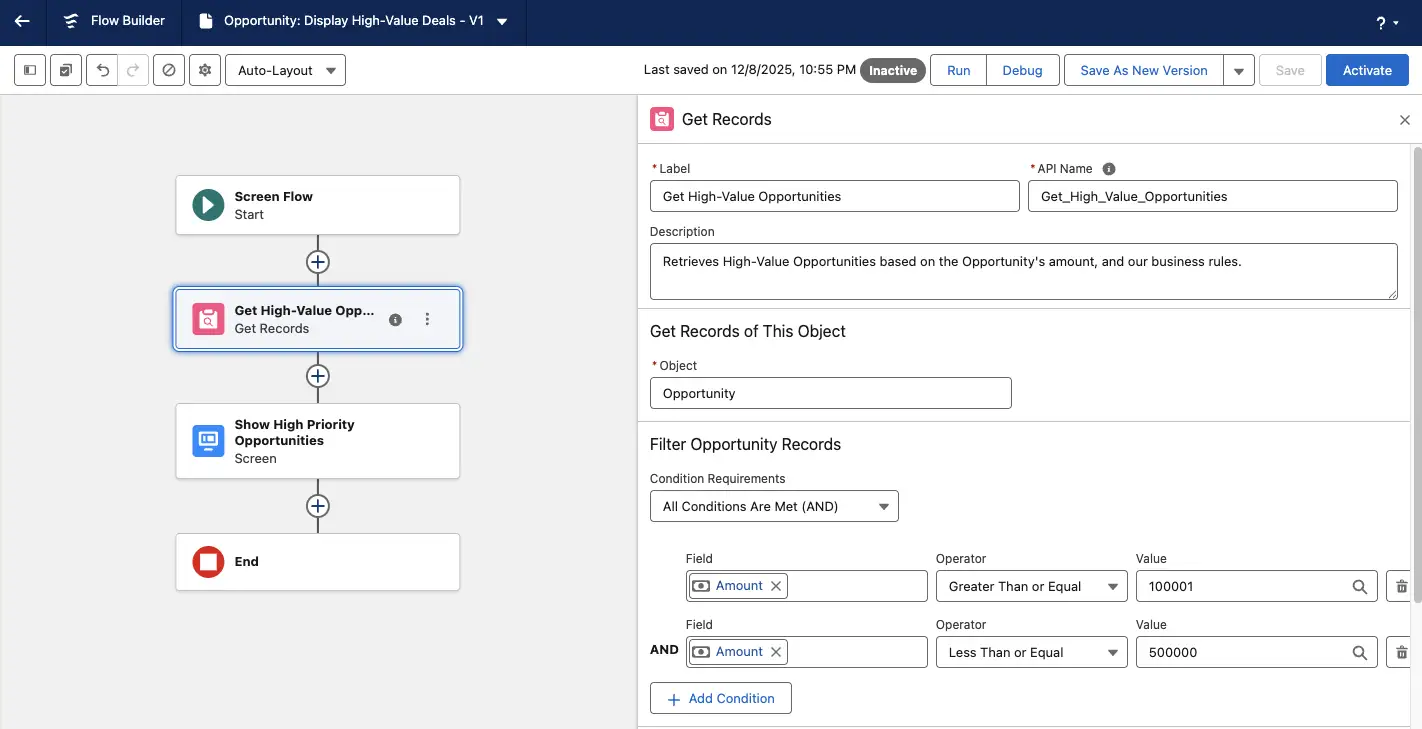
Task: Select Show High Priority Opportunities node
Action: 318,441
